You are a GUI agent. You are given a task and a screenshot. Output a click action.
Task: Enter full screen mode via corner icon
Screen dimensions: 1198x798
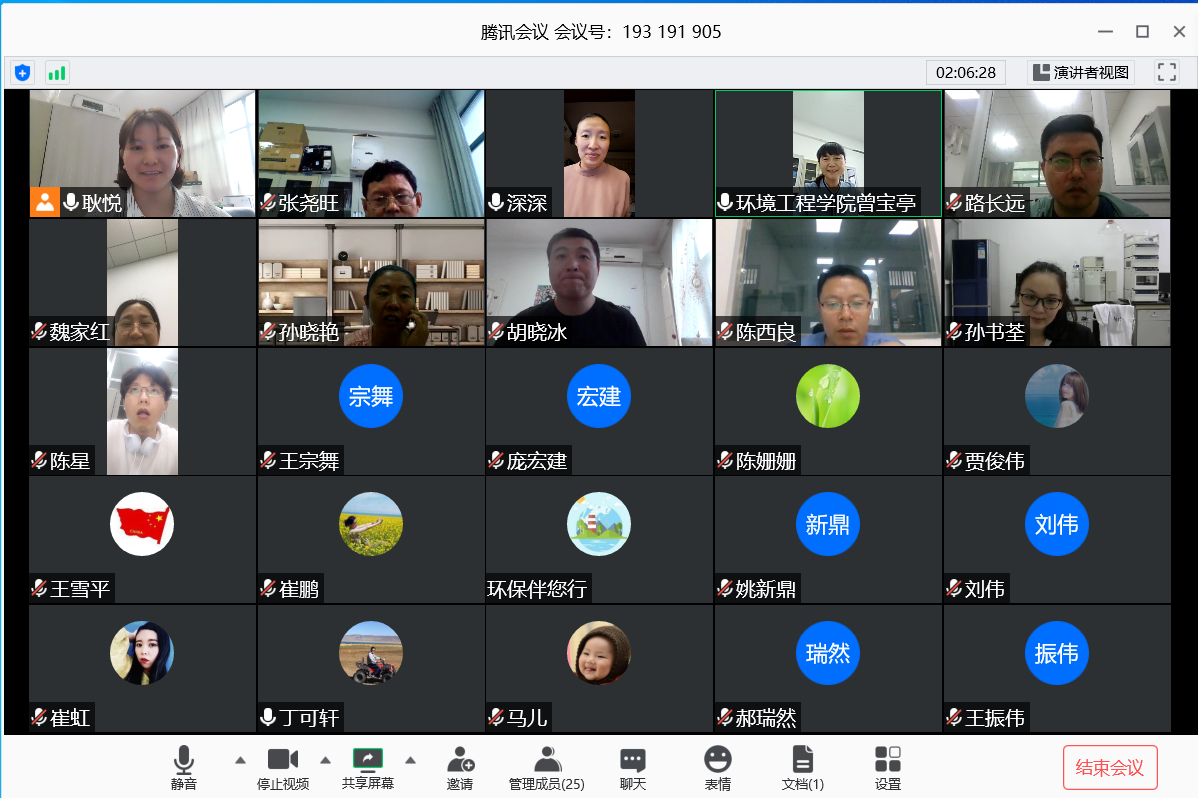(1166, 72)
